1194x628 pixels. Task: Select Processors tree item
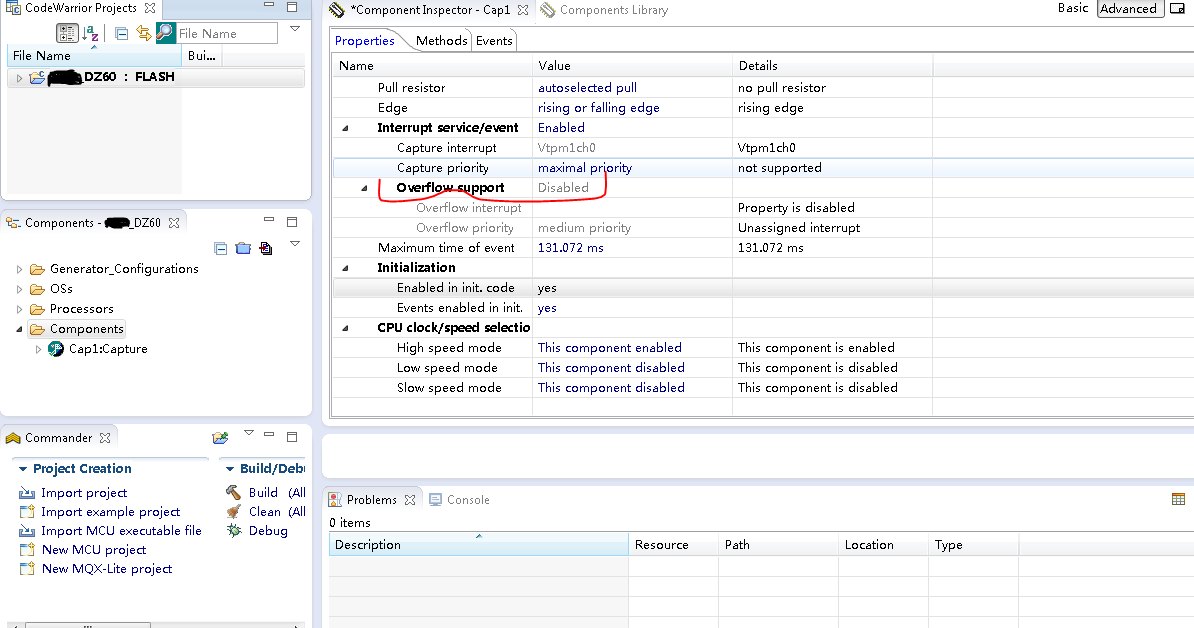click(x=81, y=308)
